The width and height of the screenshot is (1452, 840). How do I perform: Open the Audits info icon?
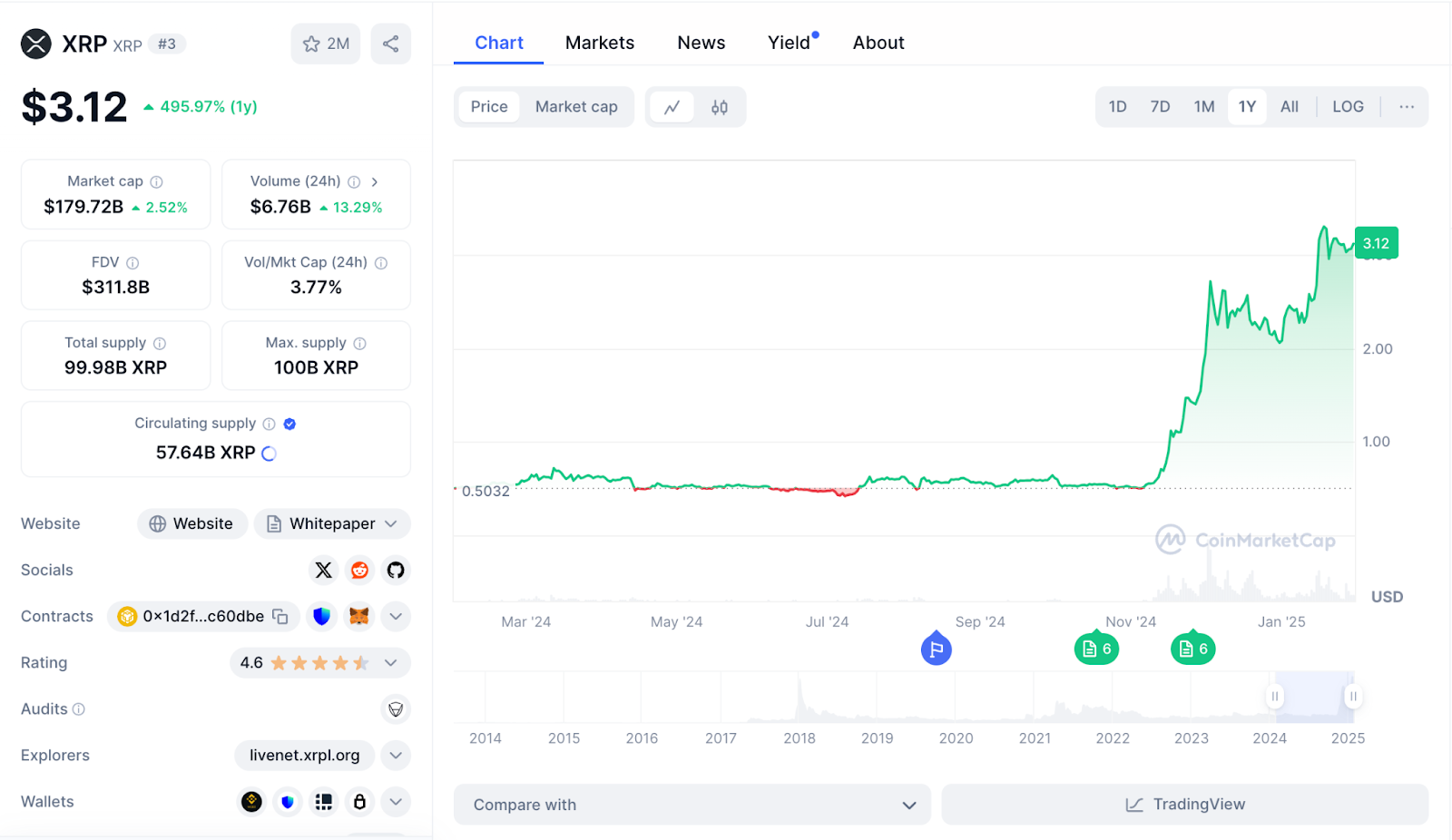click(78, 709)
